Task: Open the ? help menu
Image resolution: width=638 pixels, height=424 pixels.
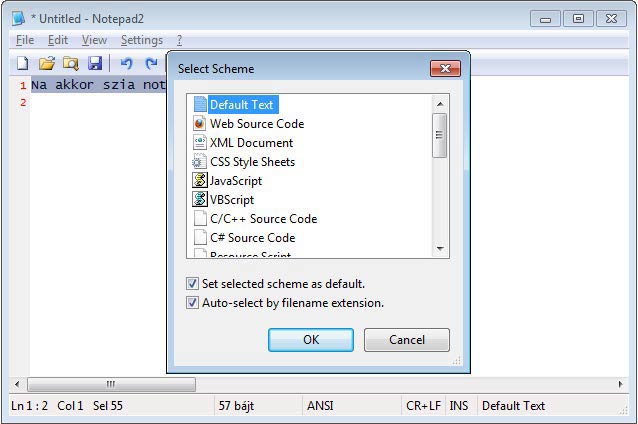Action: click(179, 40)
